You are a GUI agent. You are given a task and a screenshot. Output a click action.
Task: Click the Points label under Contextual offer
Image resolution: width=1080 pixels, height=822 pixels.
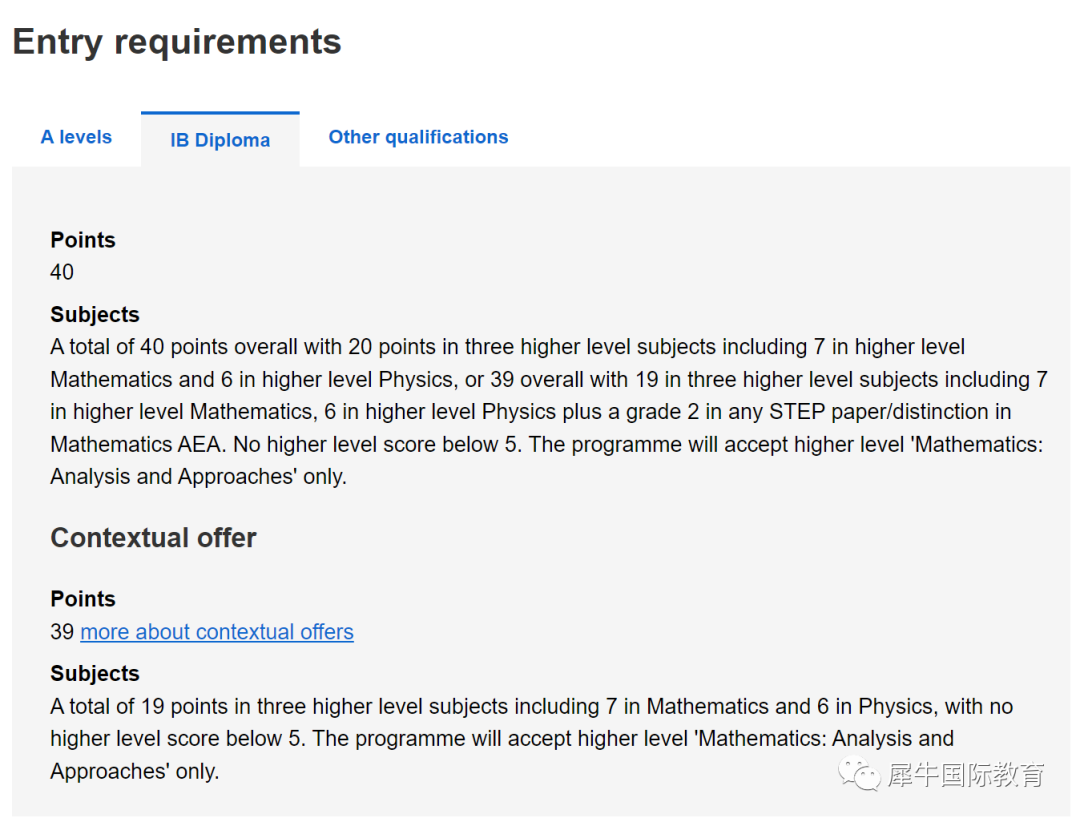coord(83,599)
